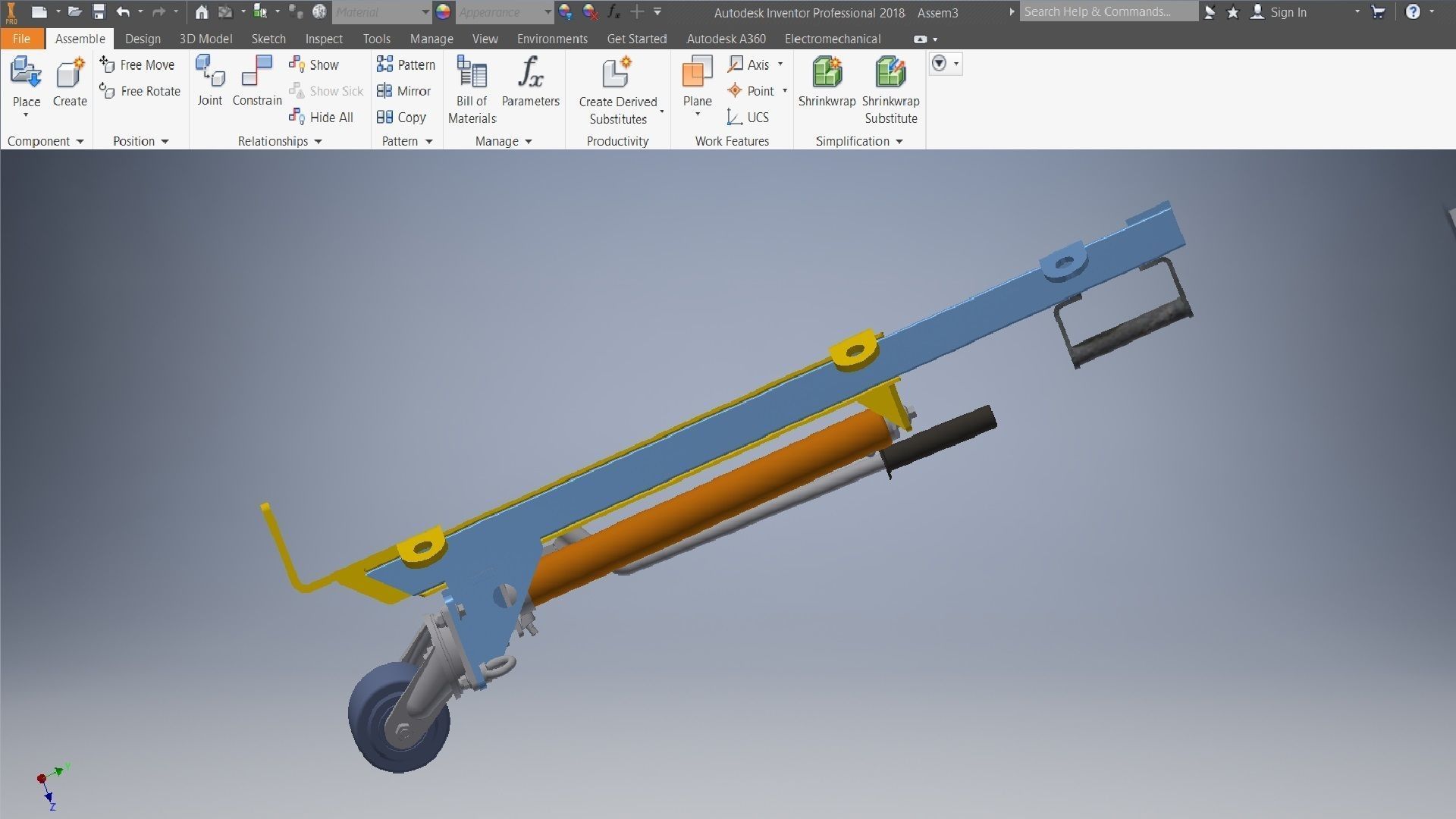This screenshot has height=819, width=1456.
Task: Click the New file icon in quick access toolbar
Action: tap(39, 11)
